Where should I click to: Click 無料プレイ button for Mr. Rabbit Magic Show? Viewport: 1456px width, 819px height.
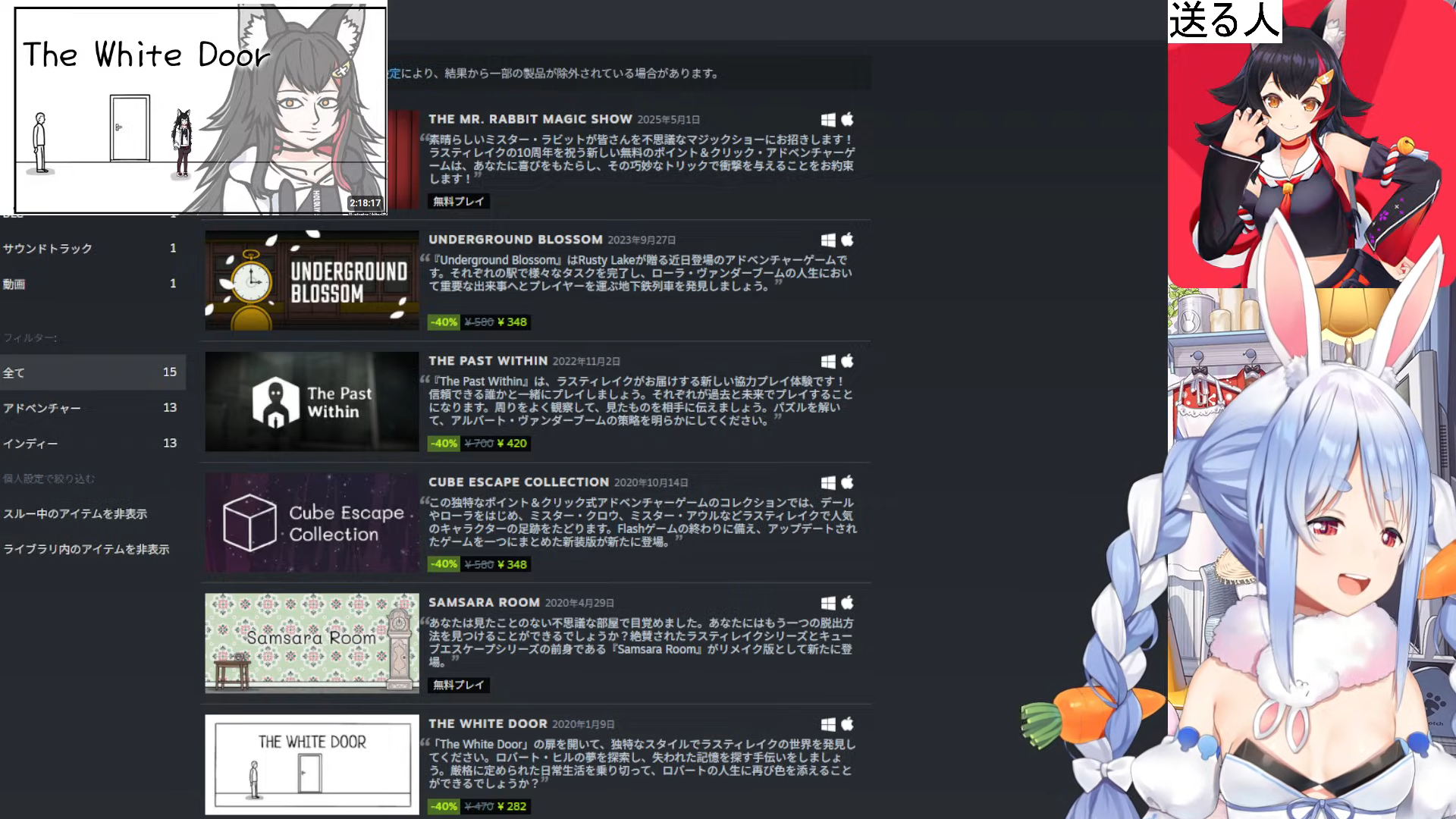[459, 202]
